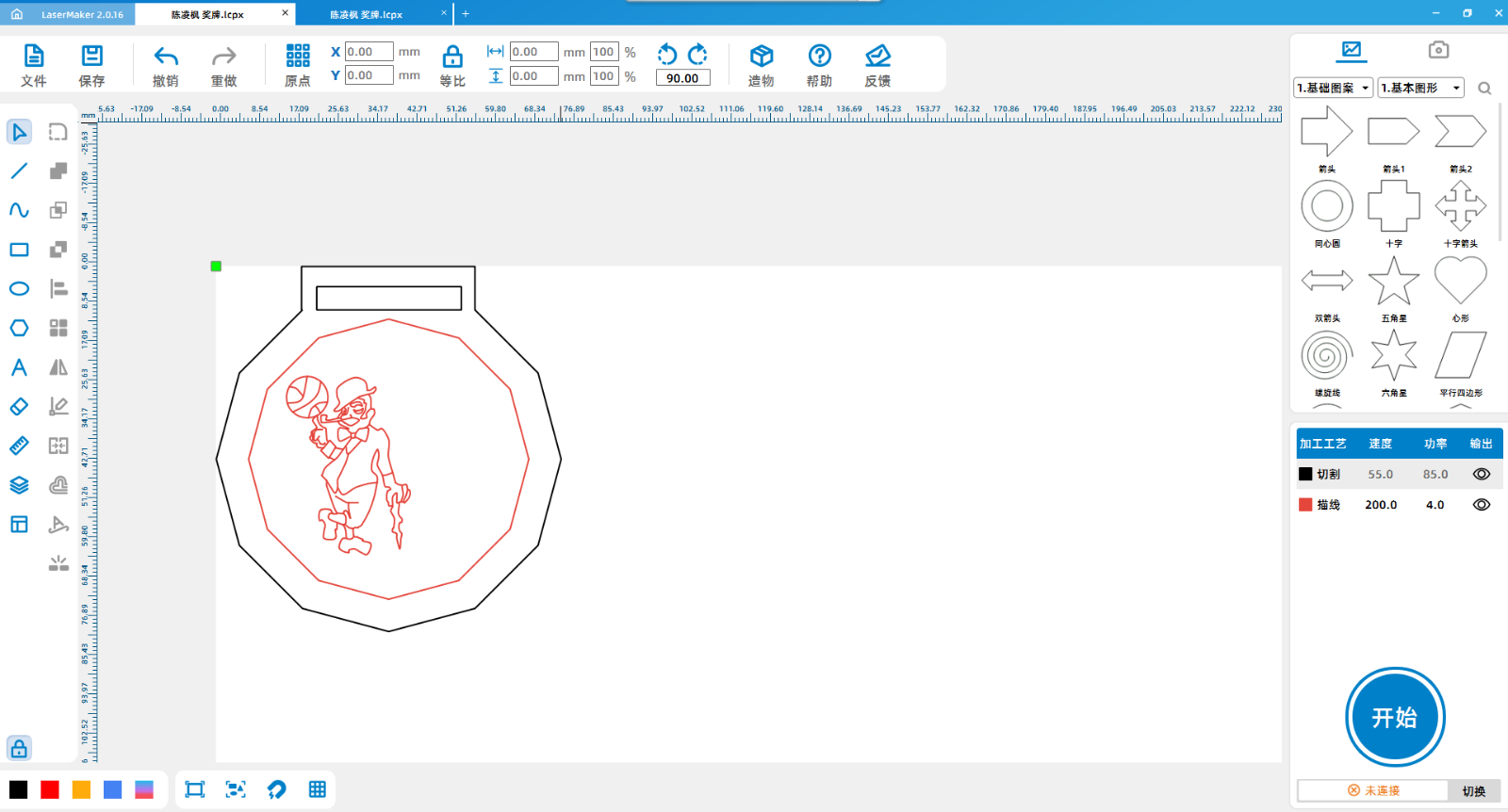Click the 切换 switch button
Image resolution: width=1508 pixels, height=812 pixels.
pyautogui.click(x=1473, y=791)
